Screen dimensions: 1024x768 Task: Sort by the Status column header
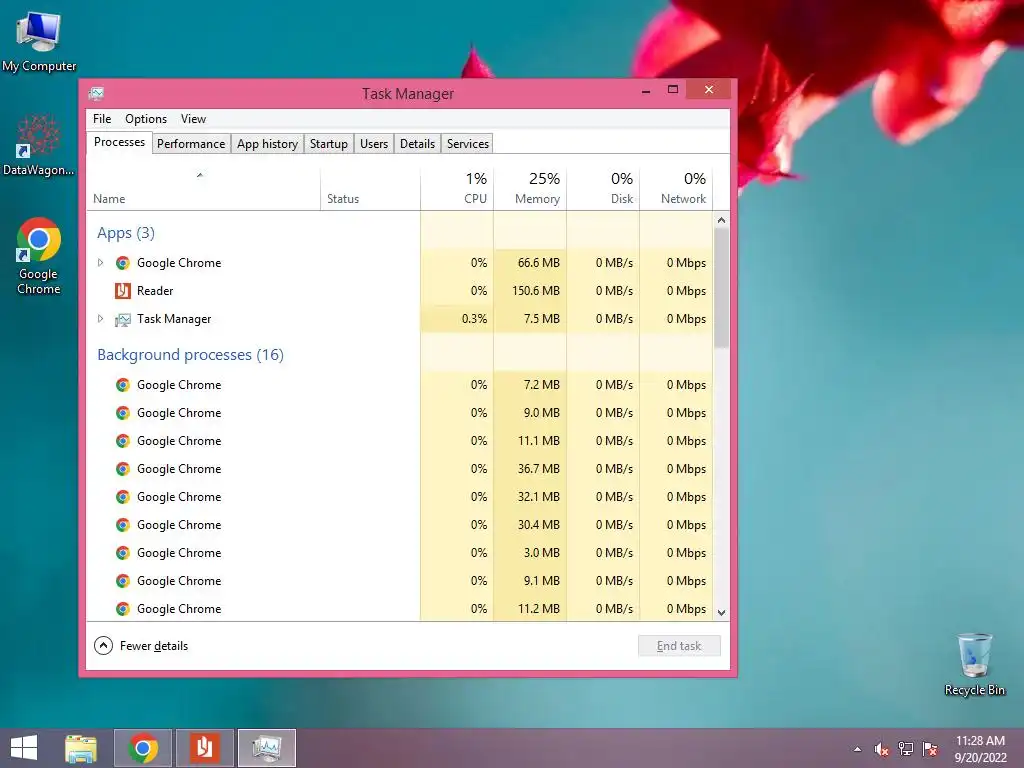(370, 189)
